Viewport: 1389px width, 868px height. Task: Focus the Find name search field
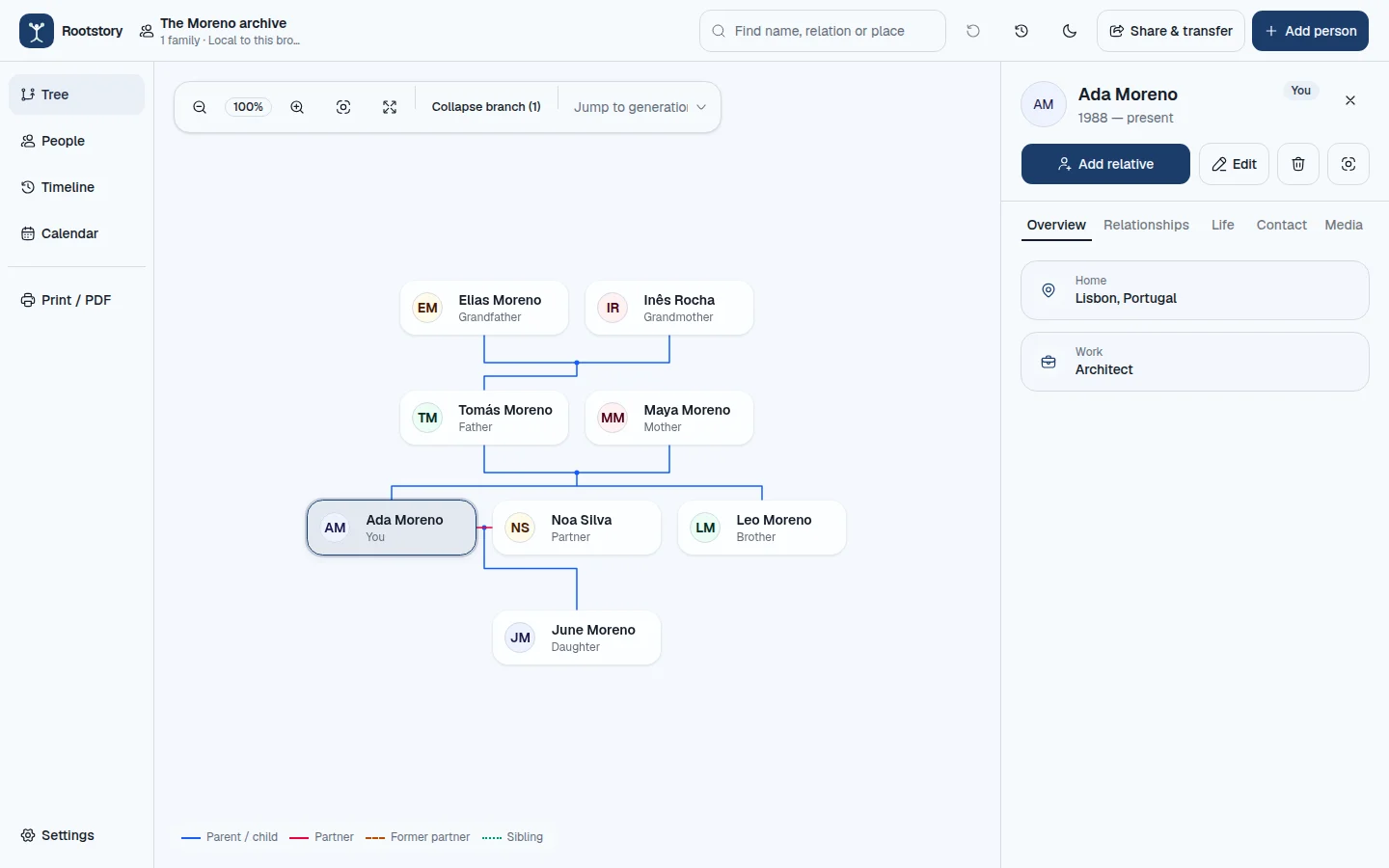pyautogui.click(x=823, y=31)
